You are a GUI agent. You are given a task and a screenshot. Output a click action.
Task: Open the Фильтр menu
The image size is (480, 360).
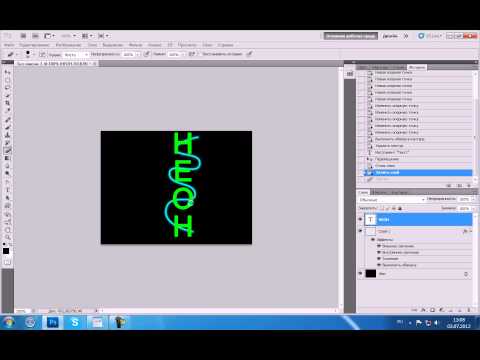click(x=135, y=45)
